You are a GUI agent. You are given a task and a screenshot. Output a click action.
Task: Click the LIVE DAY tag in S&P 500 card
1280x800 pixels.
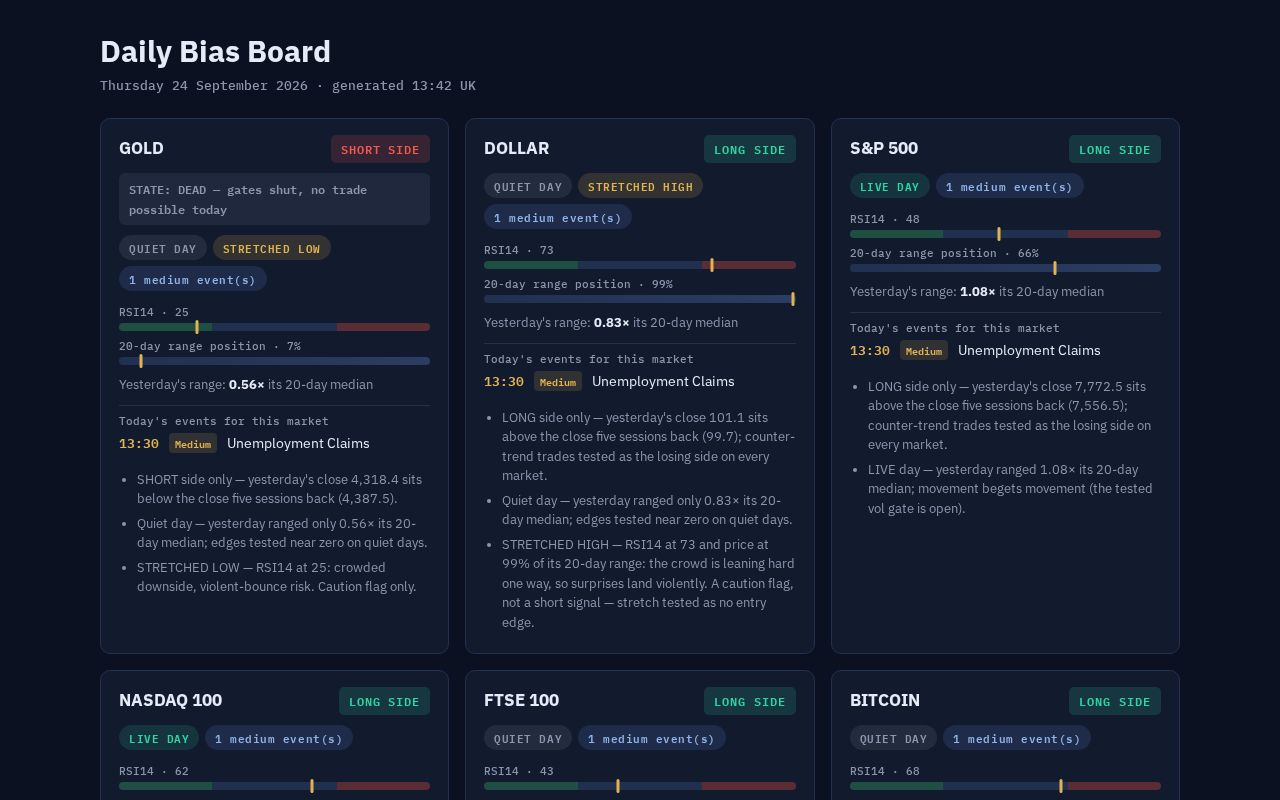pos(890,186)
